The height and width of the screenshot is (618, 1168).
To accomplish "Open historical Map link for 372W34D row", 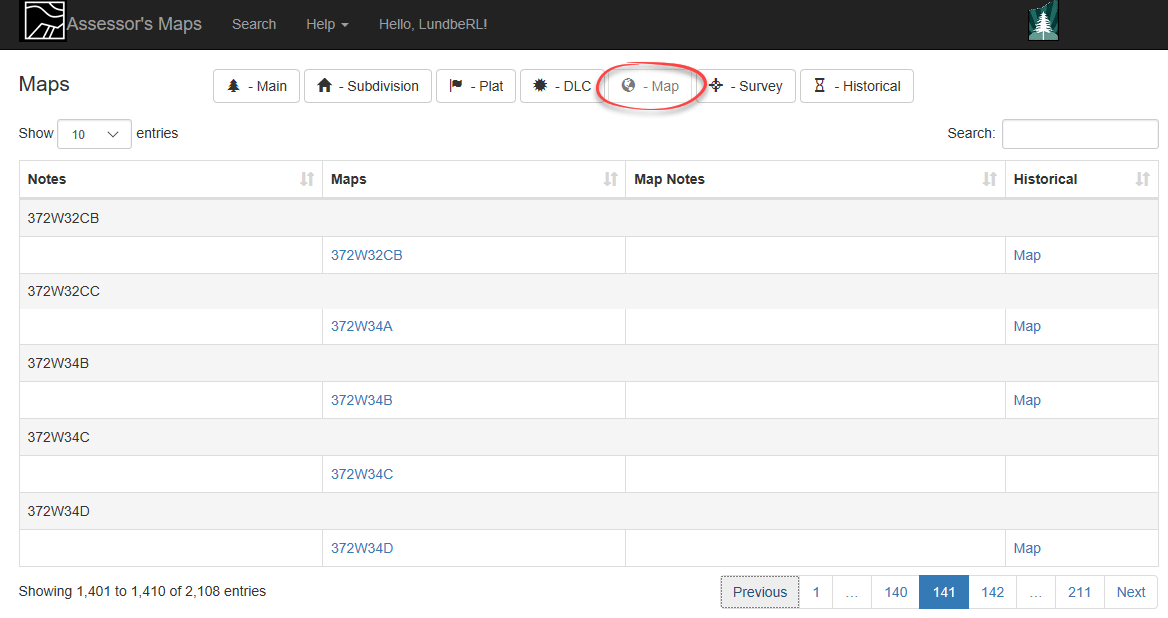I will [1026, 548].
